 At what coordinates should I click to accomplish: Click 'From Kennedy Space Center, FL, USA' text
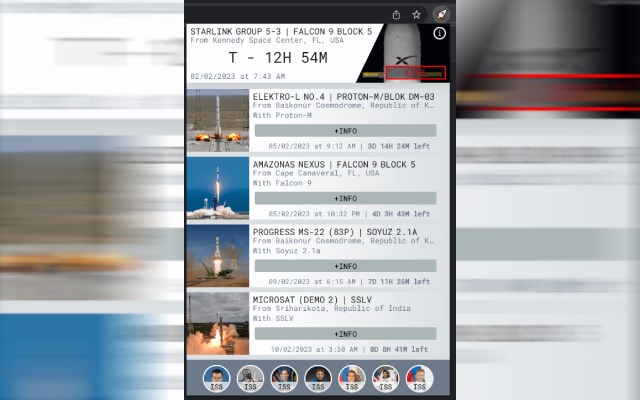[267, 40]
